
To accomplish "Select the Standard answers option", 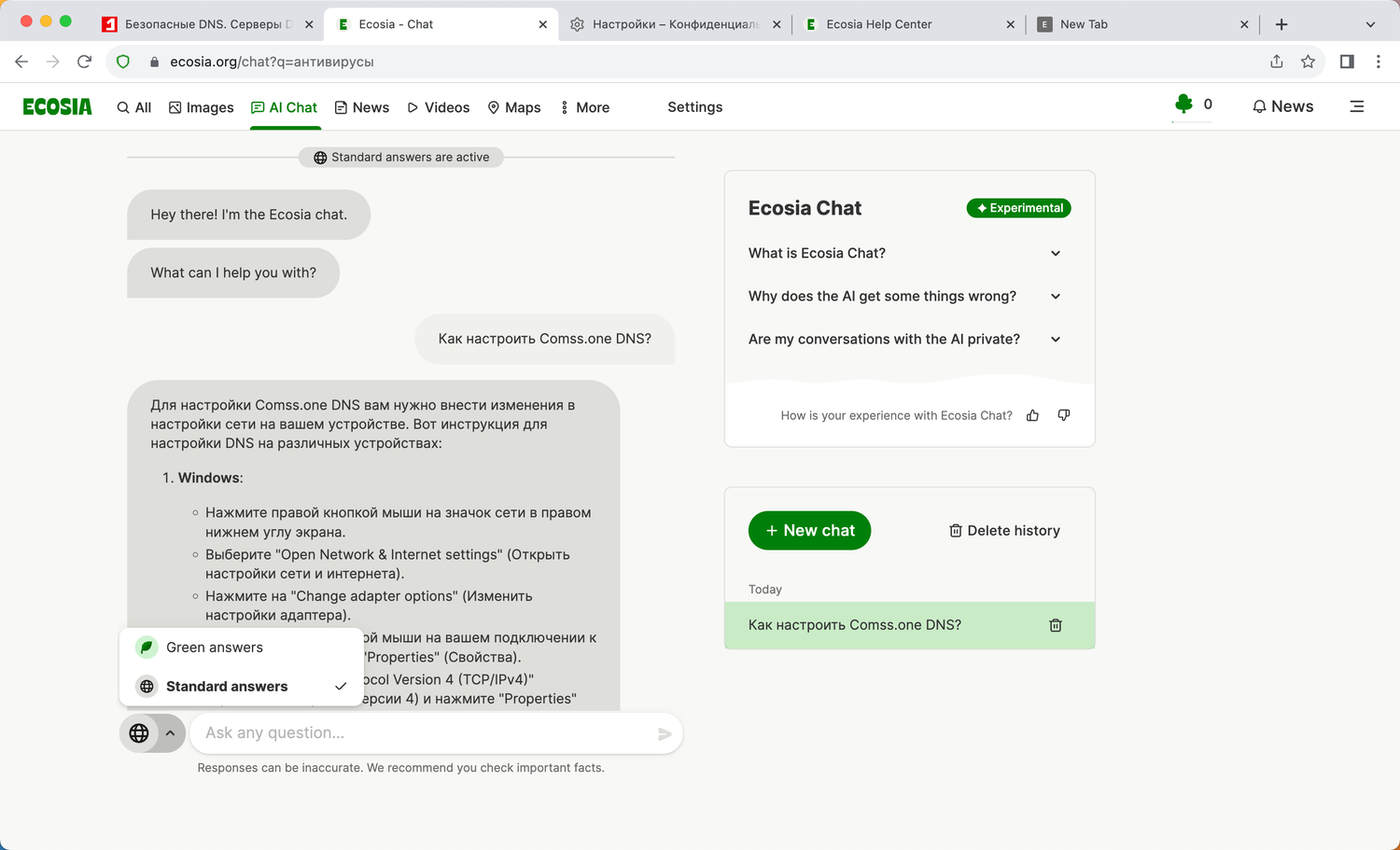I will coord(227,687).
